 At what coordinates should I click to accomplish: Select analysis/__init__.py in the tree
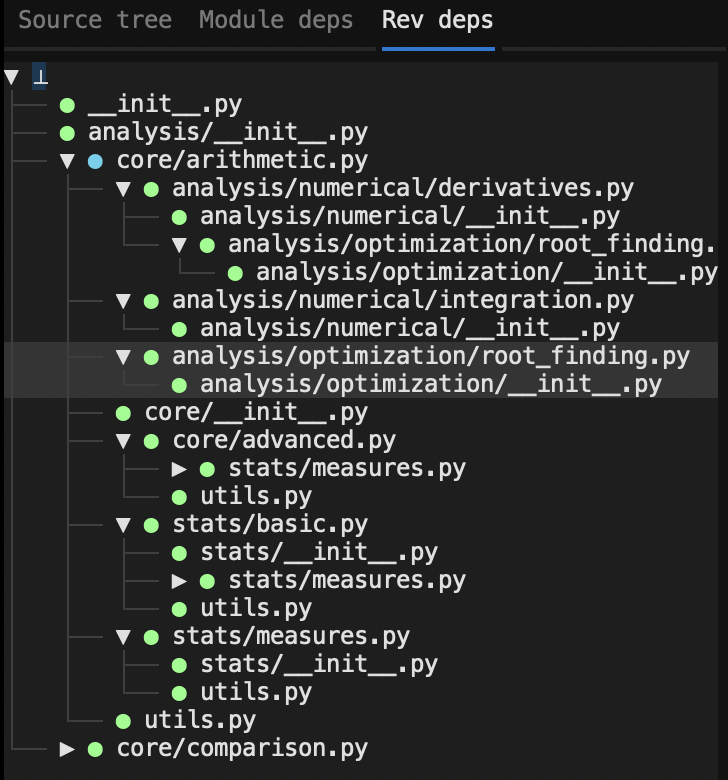click(x=227, y=133)
